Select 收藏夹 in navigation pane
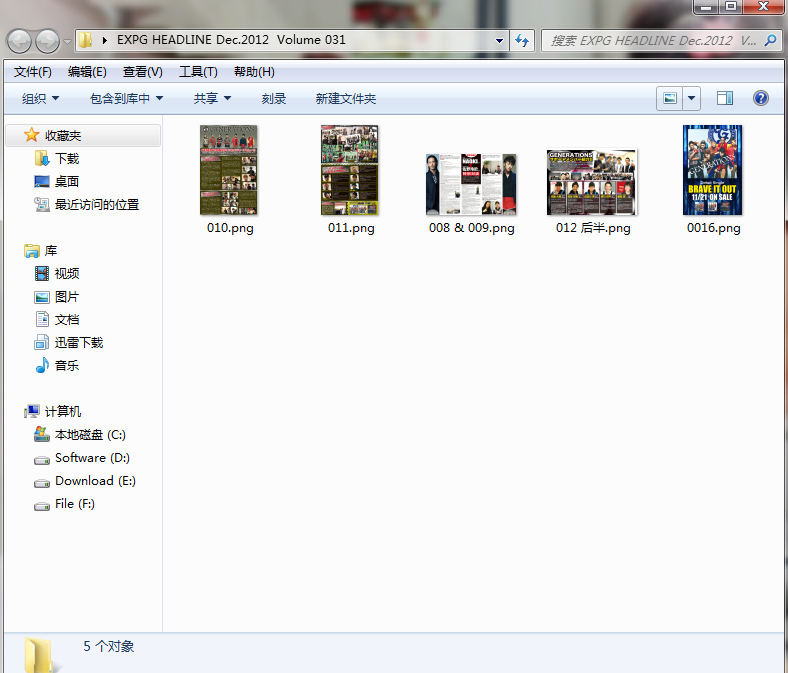 (83, 135)
